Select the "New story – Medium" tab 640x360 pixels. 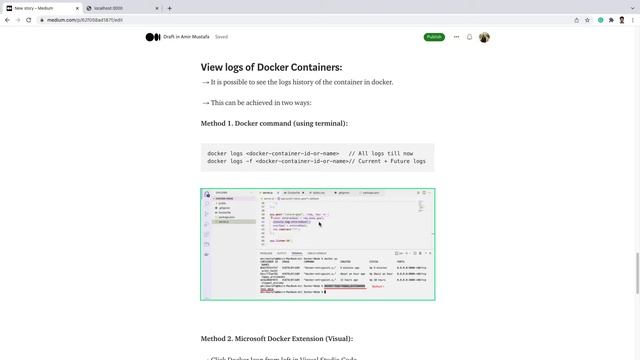click(x=42, y=8)
